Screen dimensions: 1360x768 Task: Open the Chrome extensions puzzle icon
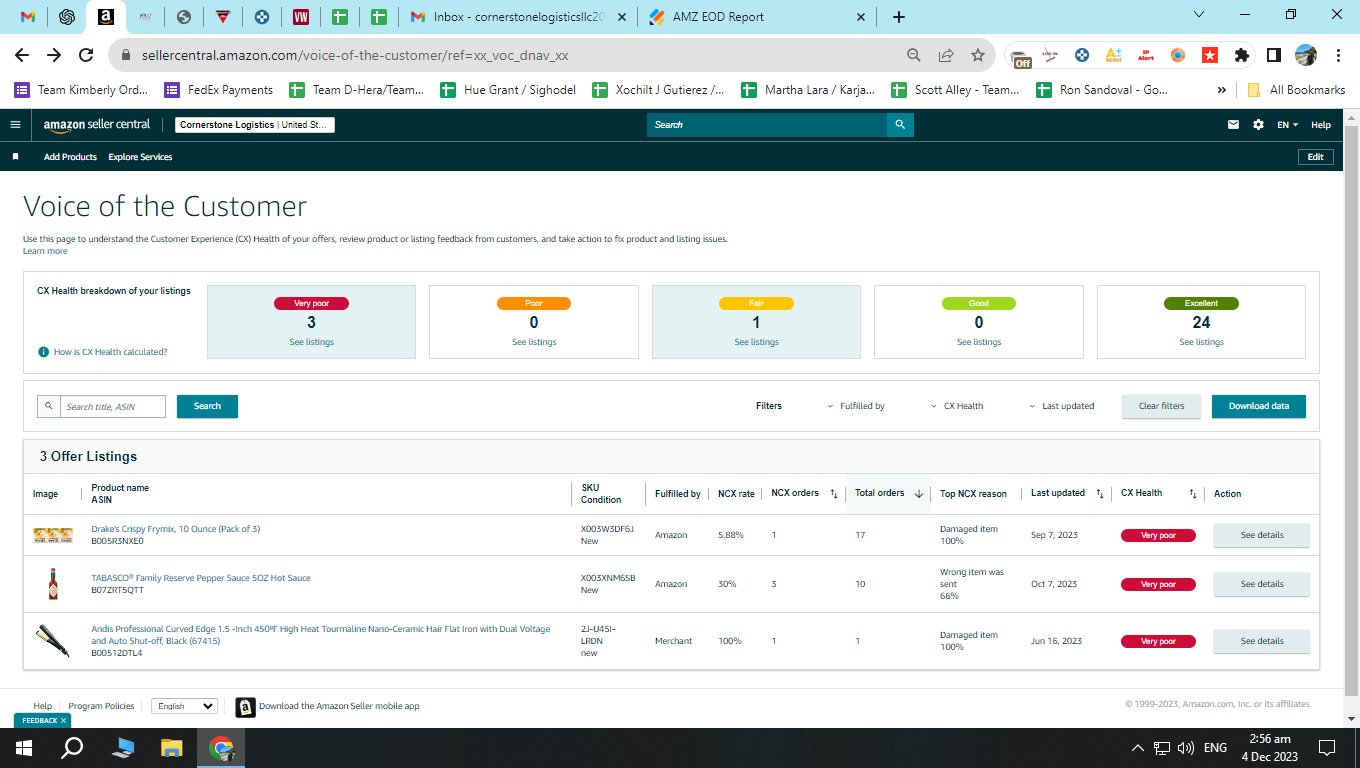pyautogui.click(x=1242, y=55)
